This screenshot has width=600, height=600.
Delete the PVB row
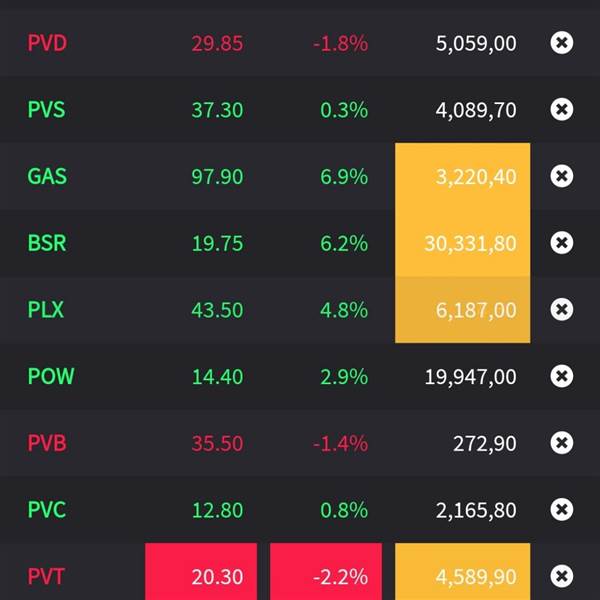(562, 443)
